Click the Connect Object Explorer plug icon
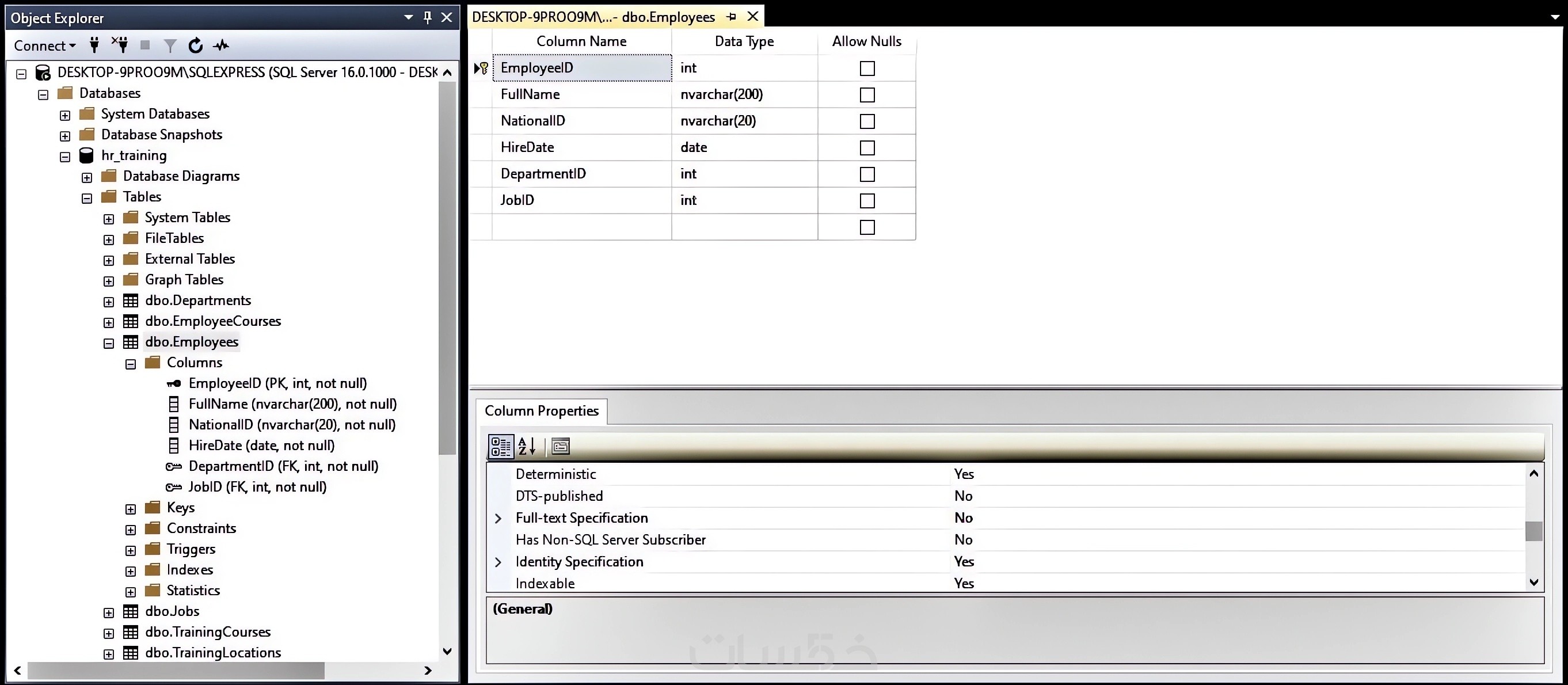Viewport: 1568px width, 685px height. coord(94,45)
